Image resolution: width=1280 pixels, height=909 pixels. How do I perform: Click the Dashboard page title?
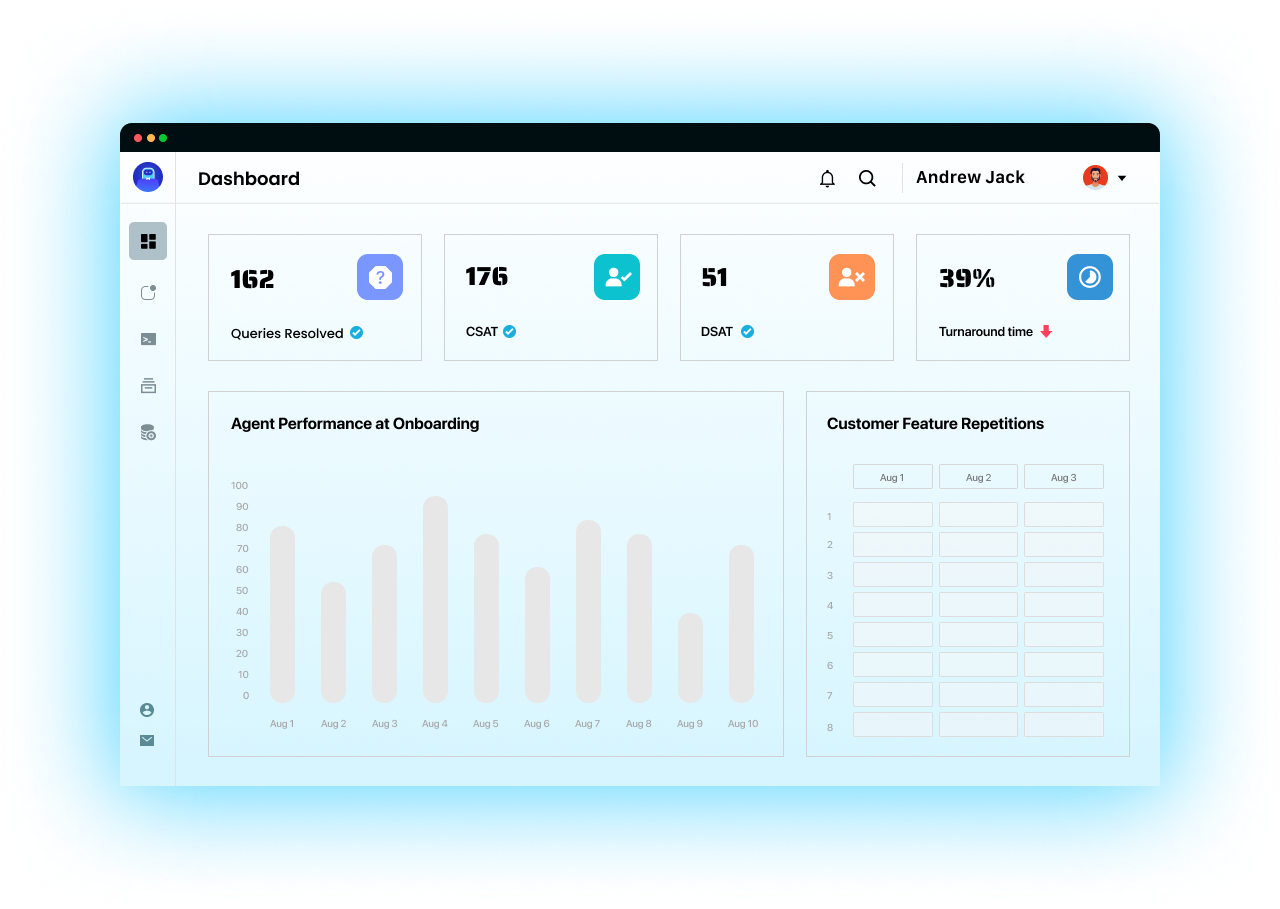pyautogui.click(x=248, y=179)
